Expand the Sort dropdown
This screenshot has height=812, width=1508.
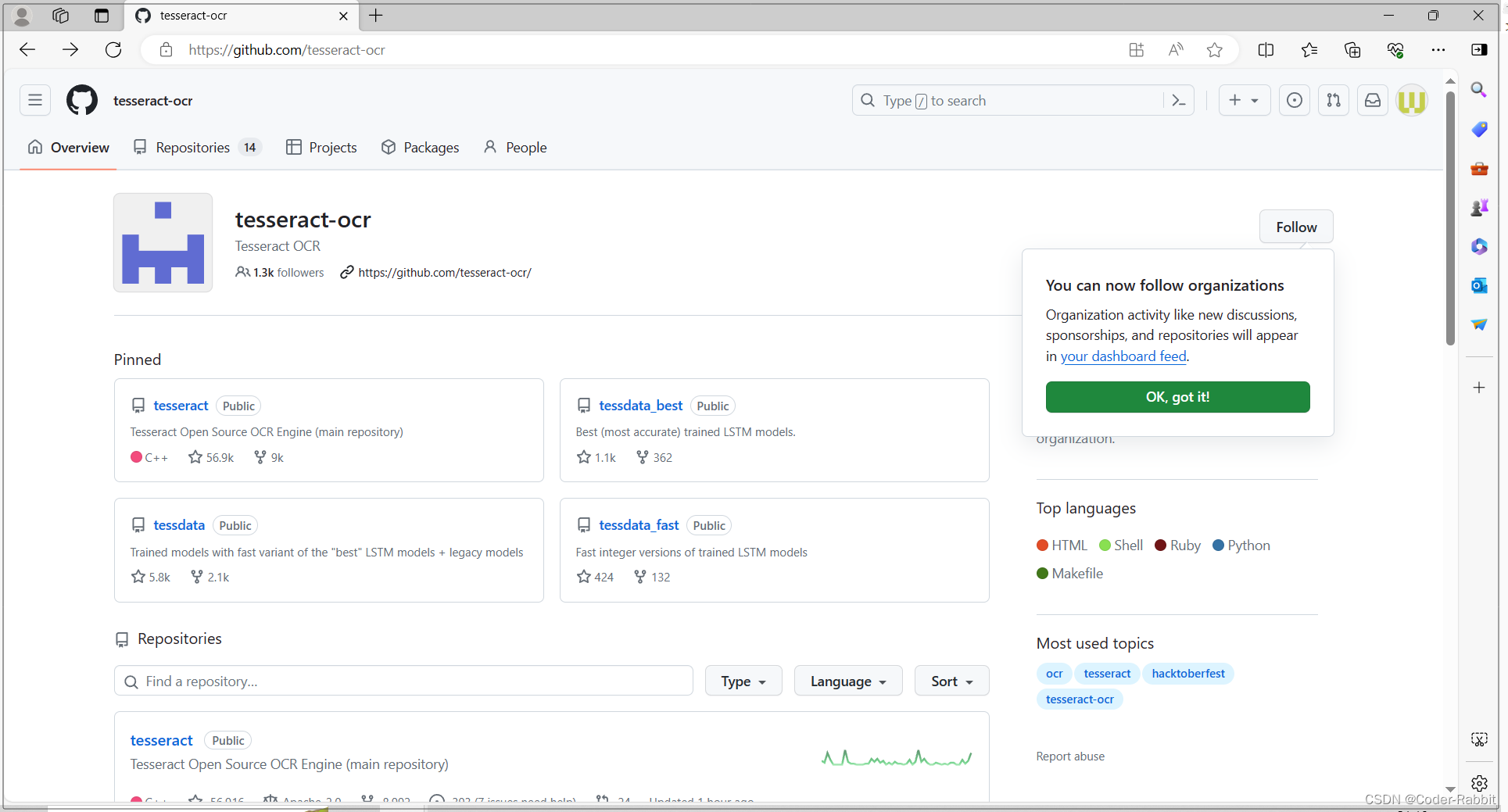951,681
